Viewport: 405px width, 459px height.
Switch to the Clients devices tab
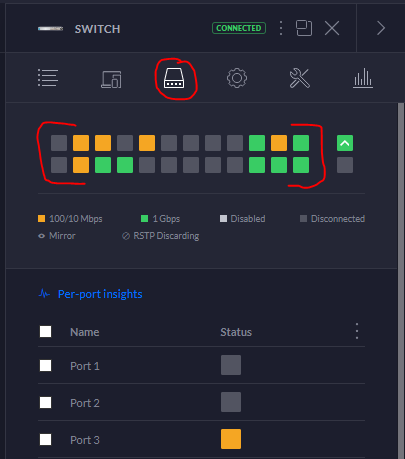click(111, 79)
